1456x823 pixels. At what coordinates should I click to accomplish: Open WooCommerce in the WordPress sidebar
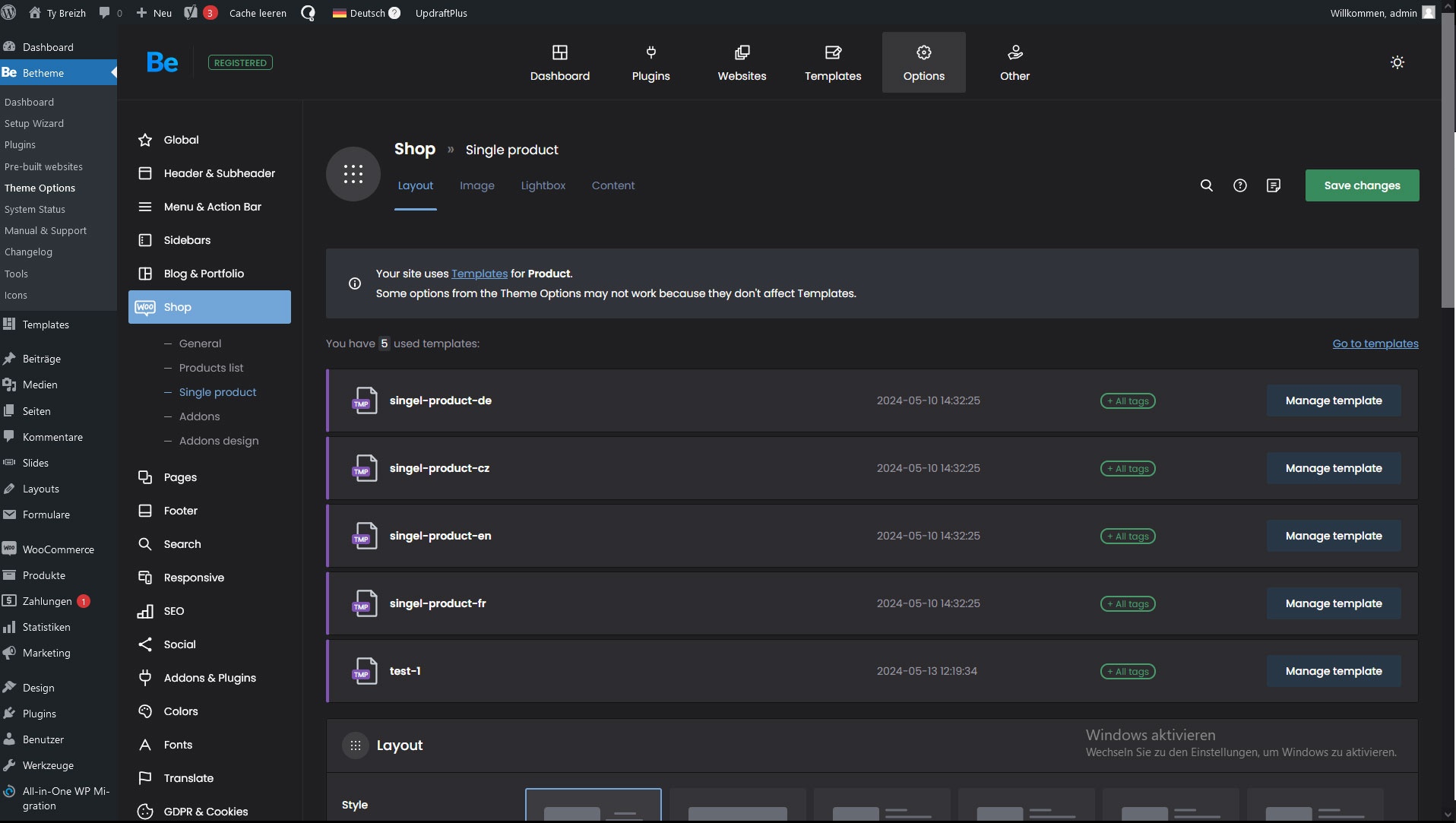pos(59,549)
